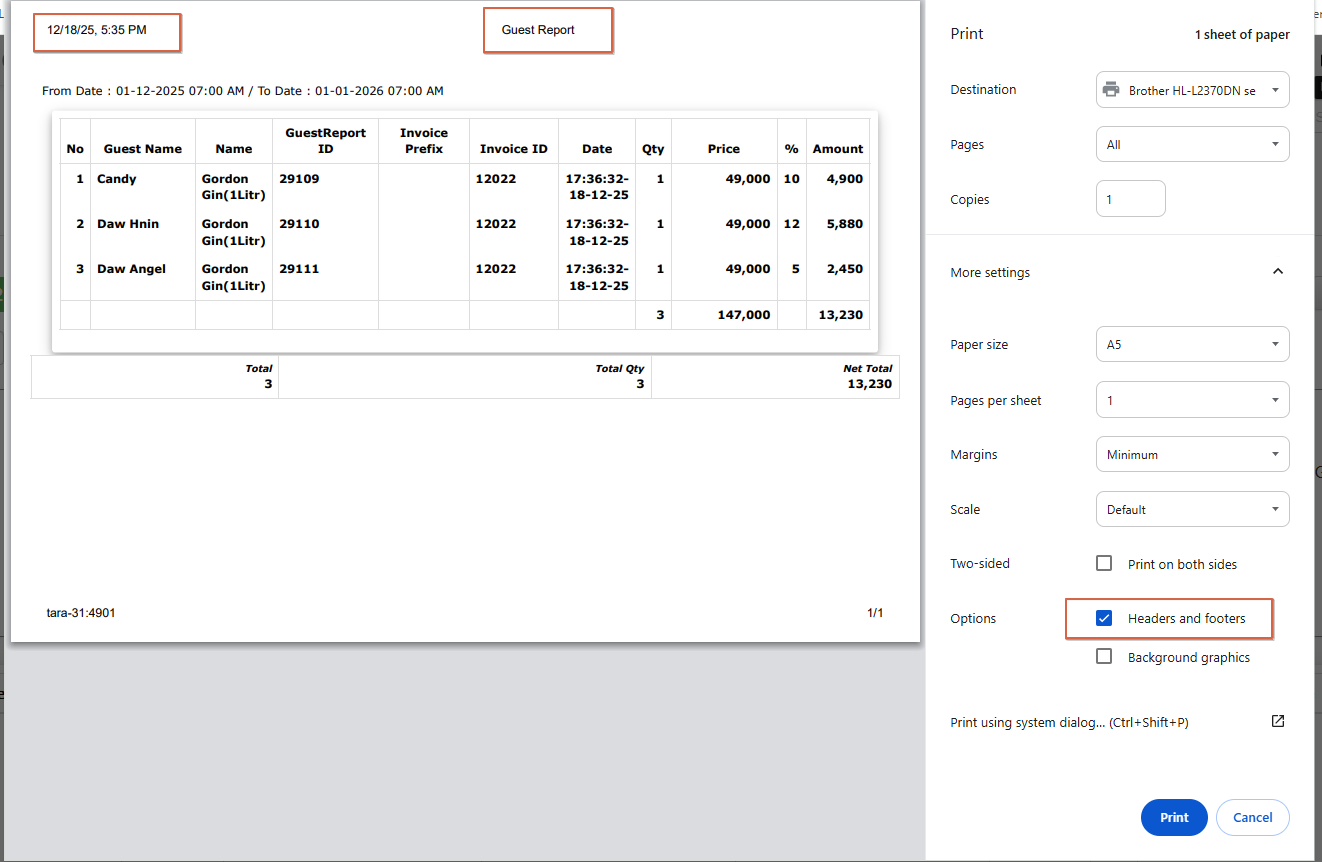Enable Background graphics checkbox
The height and width of the screenshot is (862, 1322).
coord(1104,656)
